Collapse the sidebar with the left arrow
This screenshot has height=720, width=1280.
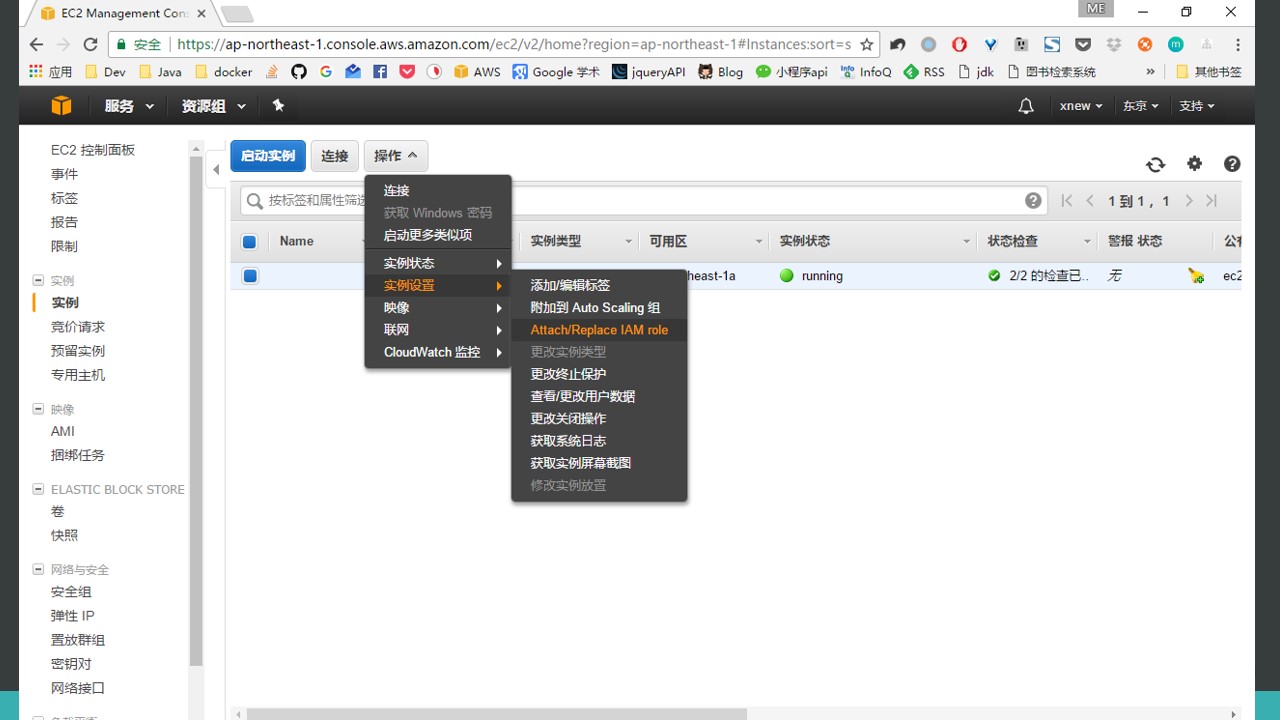(x=216, y=170)
